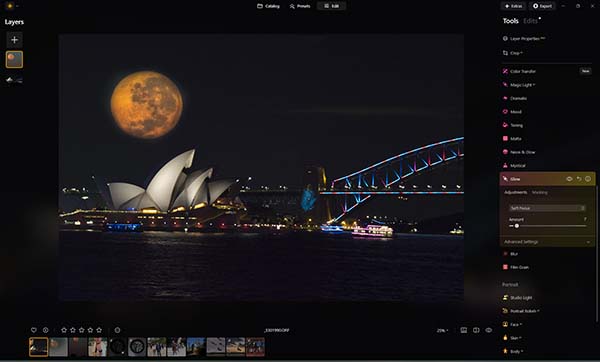Select the moon layer thumbnail in Layers
The image size is (600, 362).
point(15,60)
